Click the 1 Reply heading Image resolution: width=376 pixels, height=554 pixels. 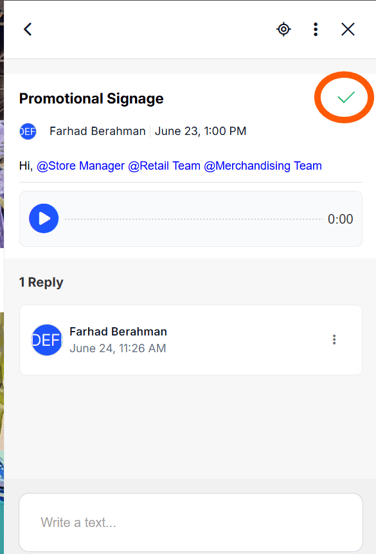click(x=41, y=282)
